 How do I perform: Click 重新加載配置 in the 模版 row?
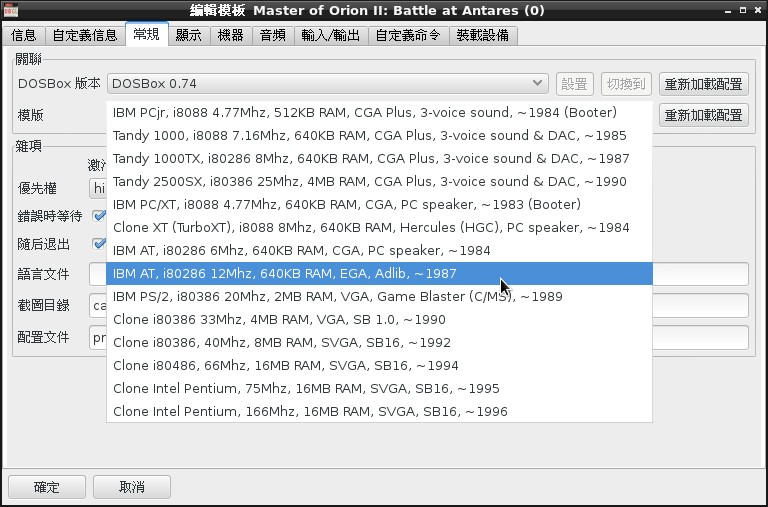click(x=703, y=115)
